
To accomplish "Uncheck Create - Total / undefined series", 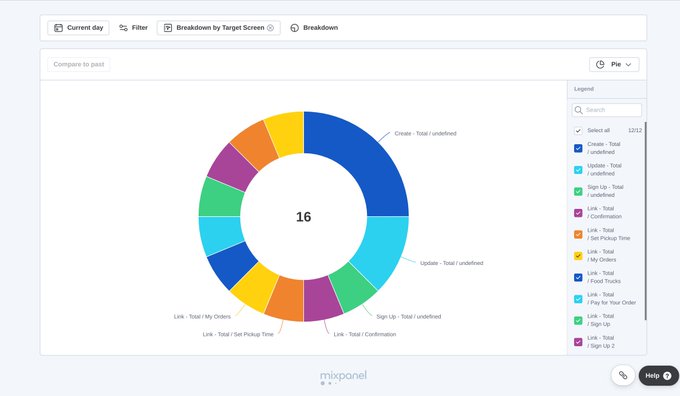I will (578, 148).
